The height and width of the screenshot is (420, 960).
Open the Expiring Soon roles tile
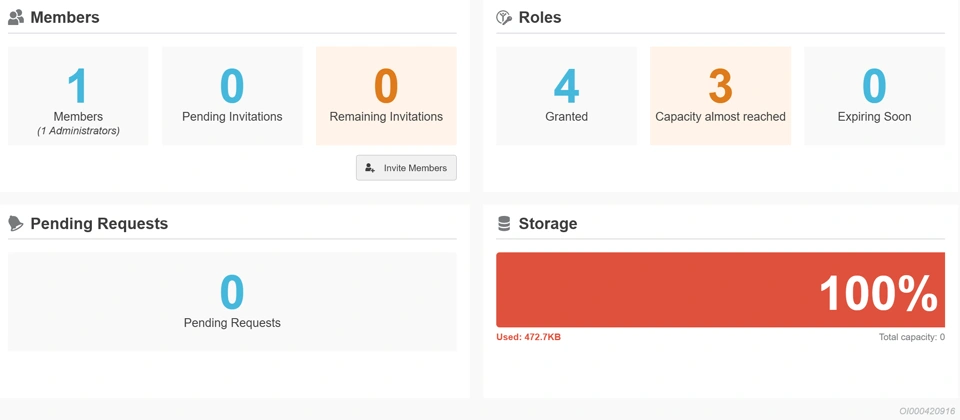pyautogui.click(x=874, y=96)
